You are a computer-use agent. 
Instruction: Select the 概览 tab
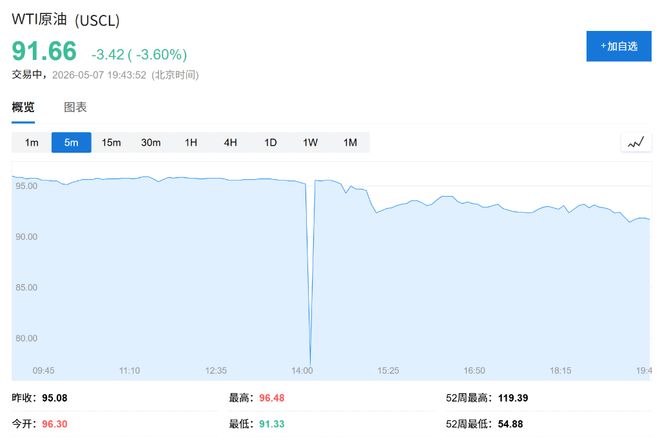pyautogui.click(x=23, y=107)
